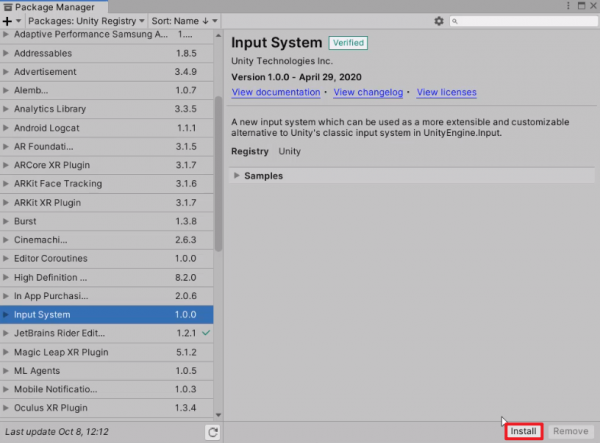Image resolution: width=600 pixels, height=443 pixels.
Task: Click the installed checkmark on JetBrains Rider
Action: point(206,333)
